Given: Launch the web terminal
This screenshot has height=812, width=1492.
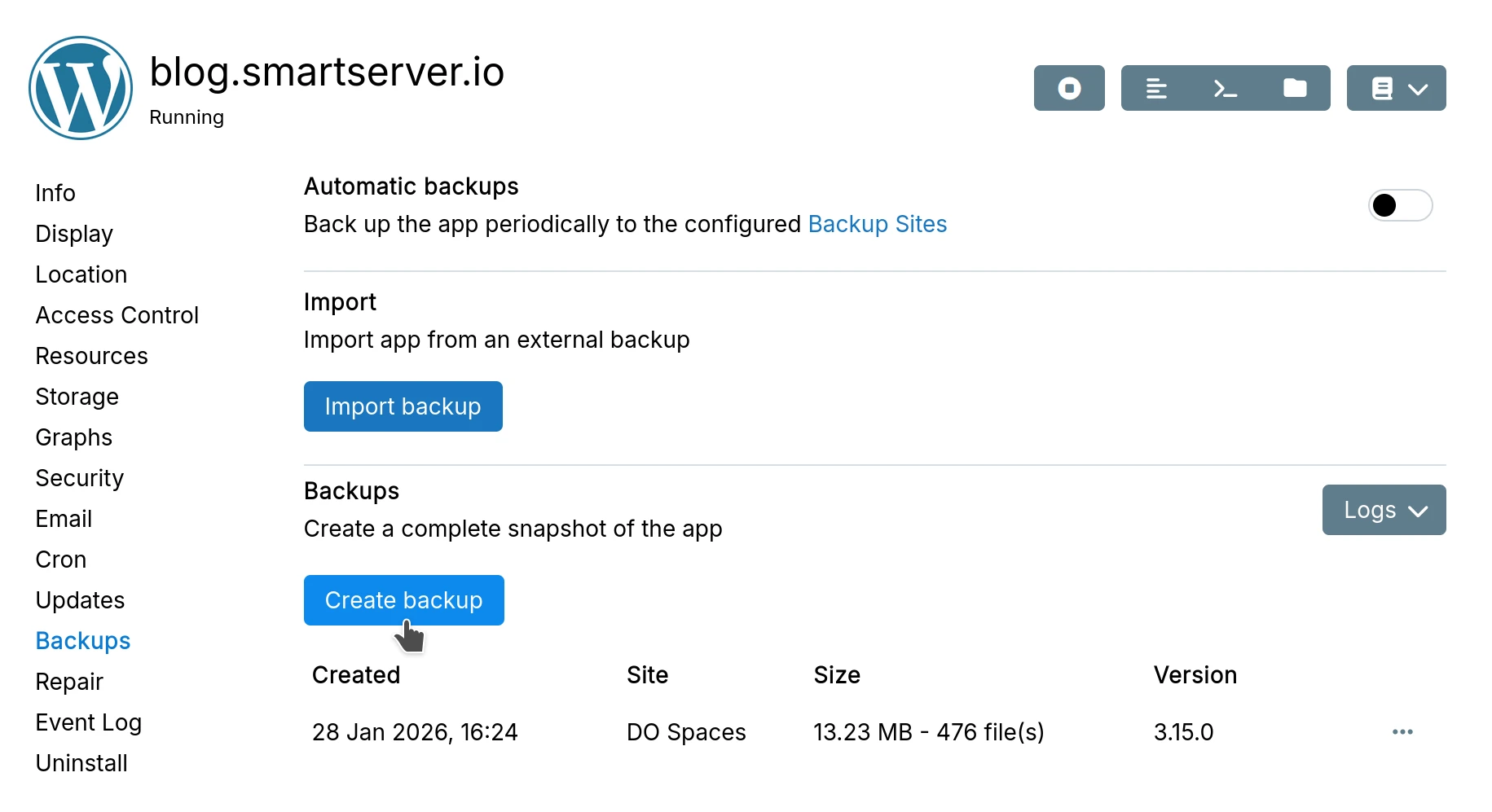Looking at the screenshot, I should click(x=1225, y=88).
